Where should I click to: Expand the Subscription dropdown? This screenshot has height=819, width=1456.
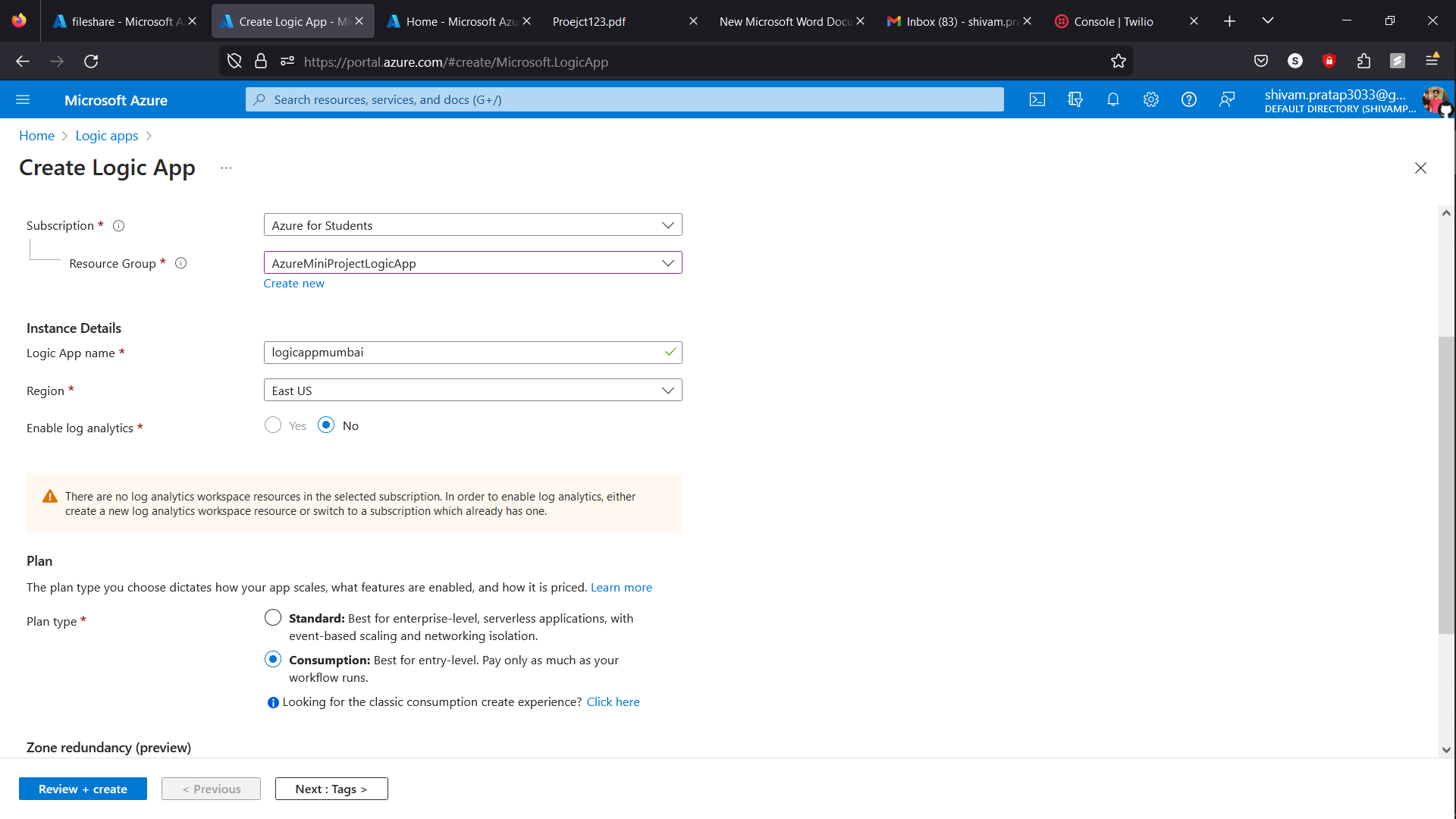(472, 225)
